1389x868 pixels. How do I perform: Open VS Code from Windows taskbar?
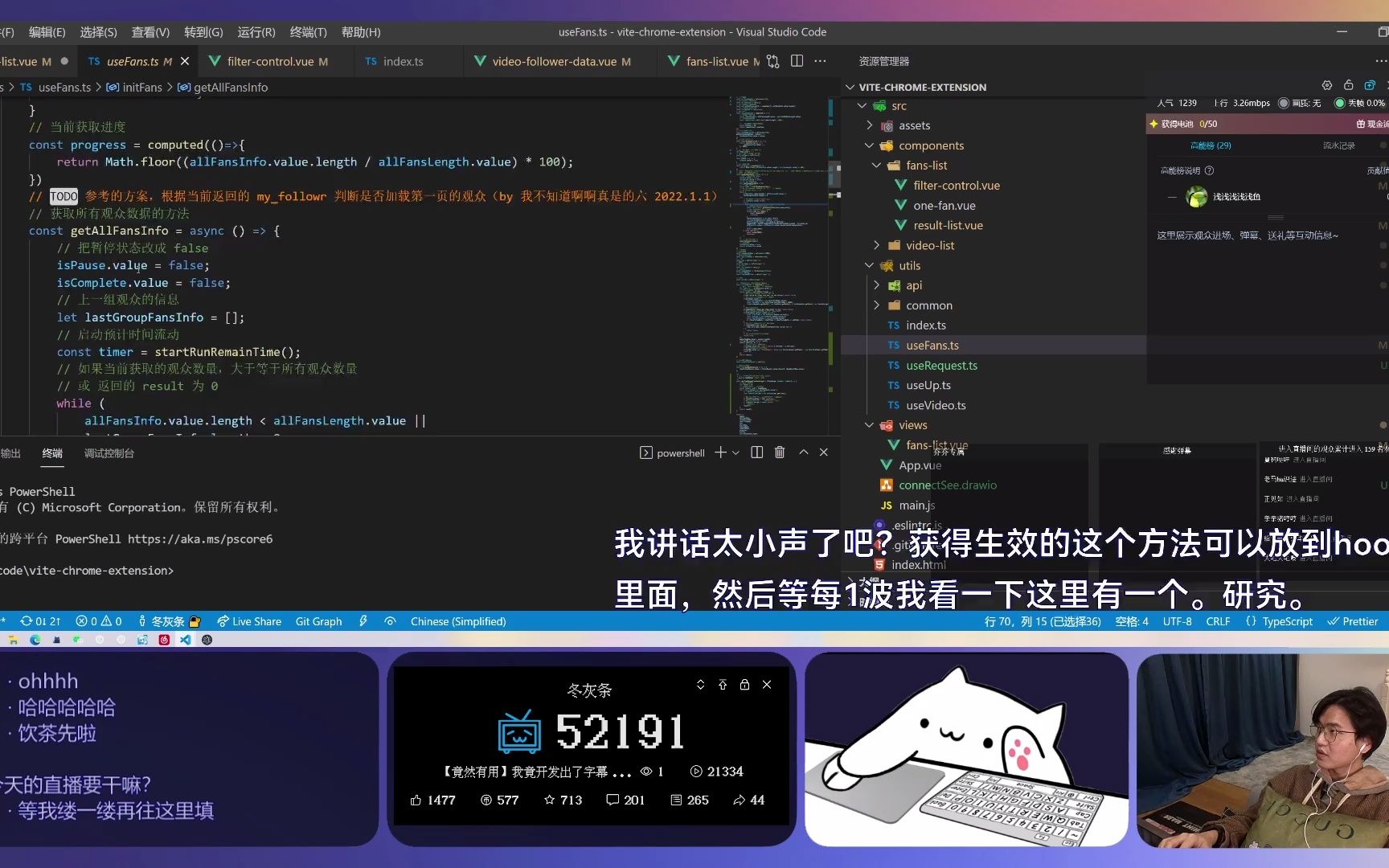[x=186, y=640]
